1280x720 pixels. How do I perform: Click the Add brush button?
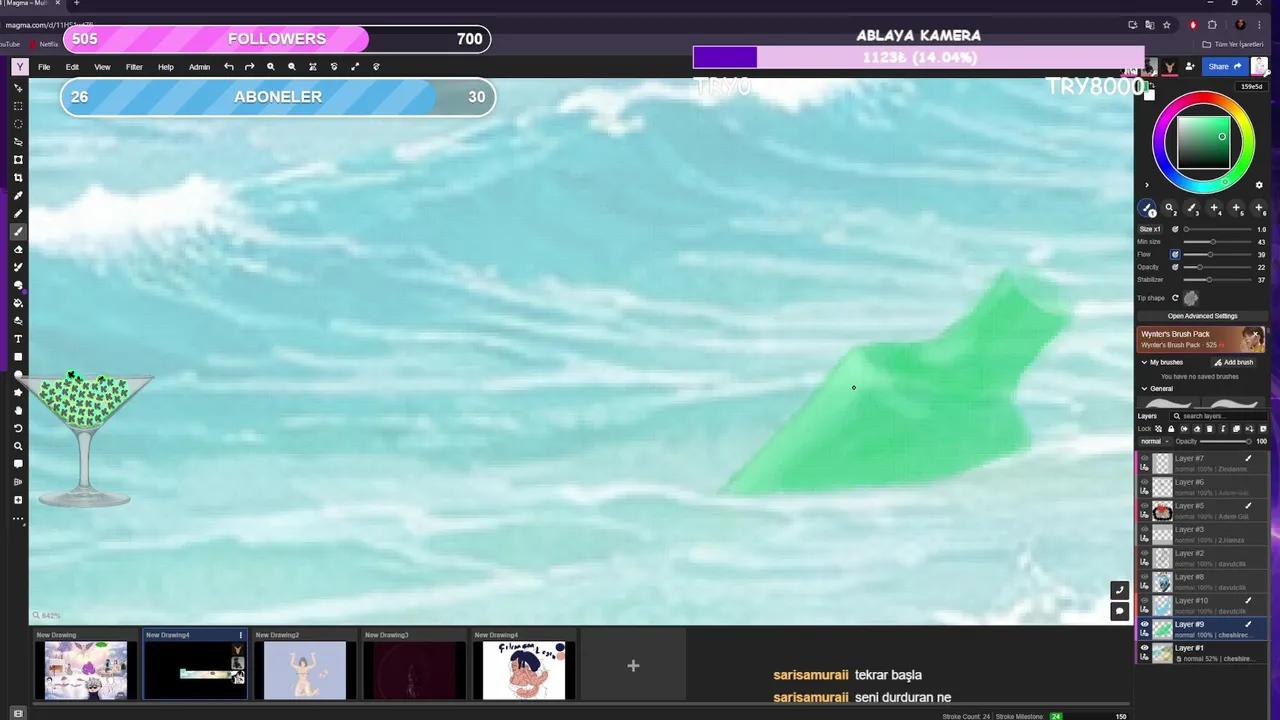point(1235,362)
